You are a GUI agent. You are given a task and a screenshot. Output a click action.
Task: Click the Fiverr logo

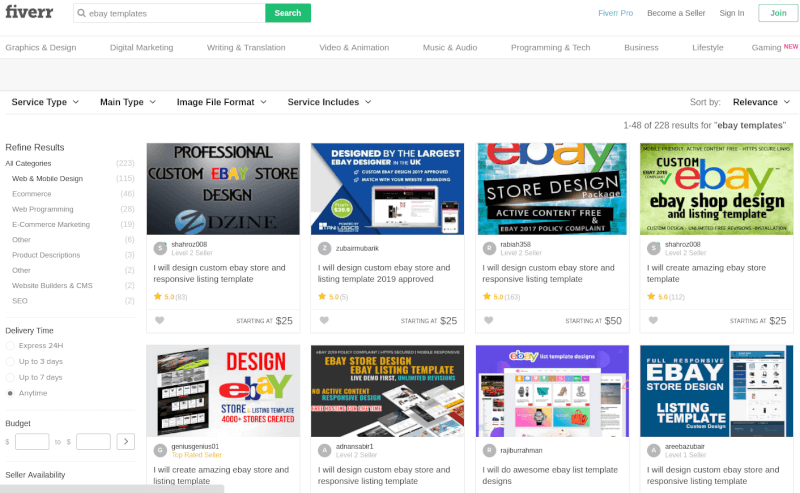coord(29,12)
